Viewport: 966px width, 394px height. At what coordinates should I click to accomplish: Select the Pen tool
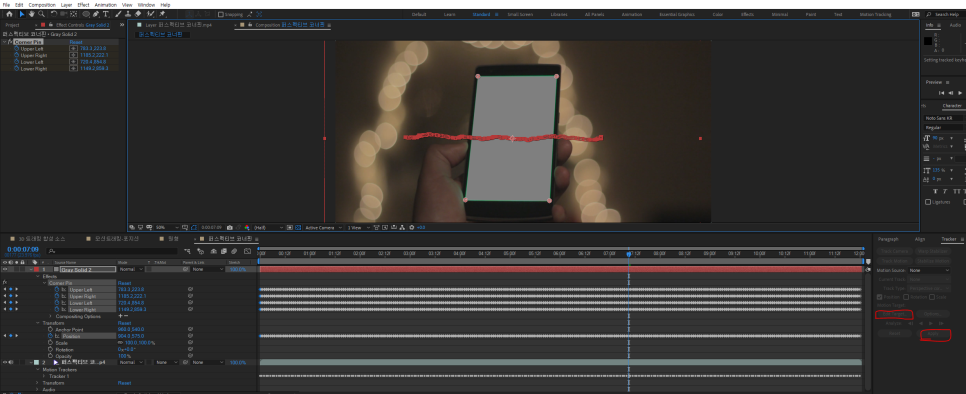(96, 14)
